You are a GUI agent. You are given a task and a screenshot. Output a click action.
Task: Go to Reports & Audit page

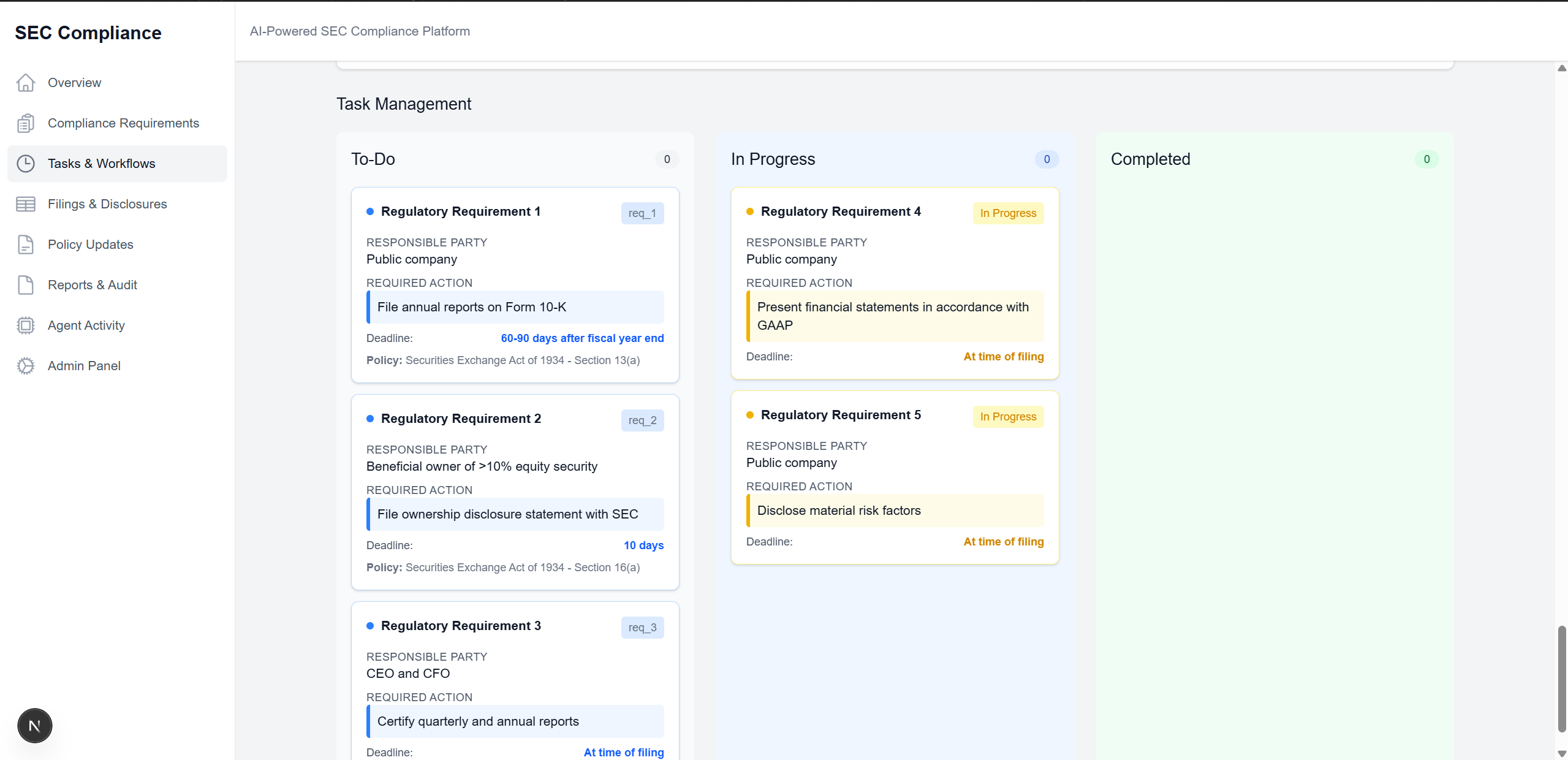[93, 285]
